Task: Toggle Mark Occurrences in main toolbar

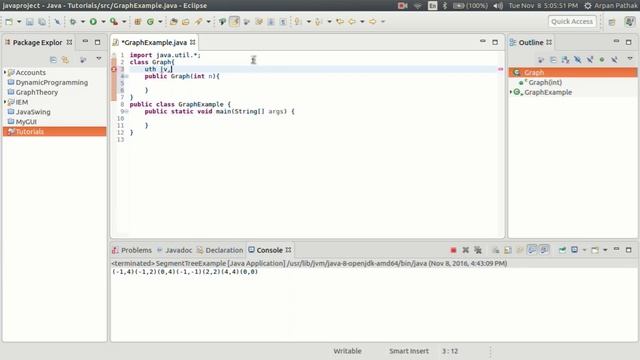Action: coord(234,22)
